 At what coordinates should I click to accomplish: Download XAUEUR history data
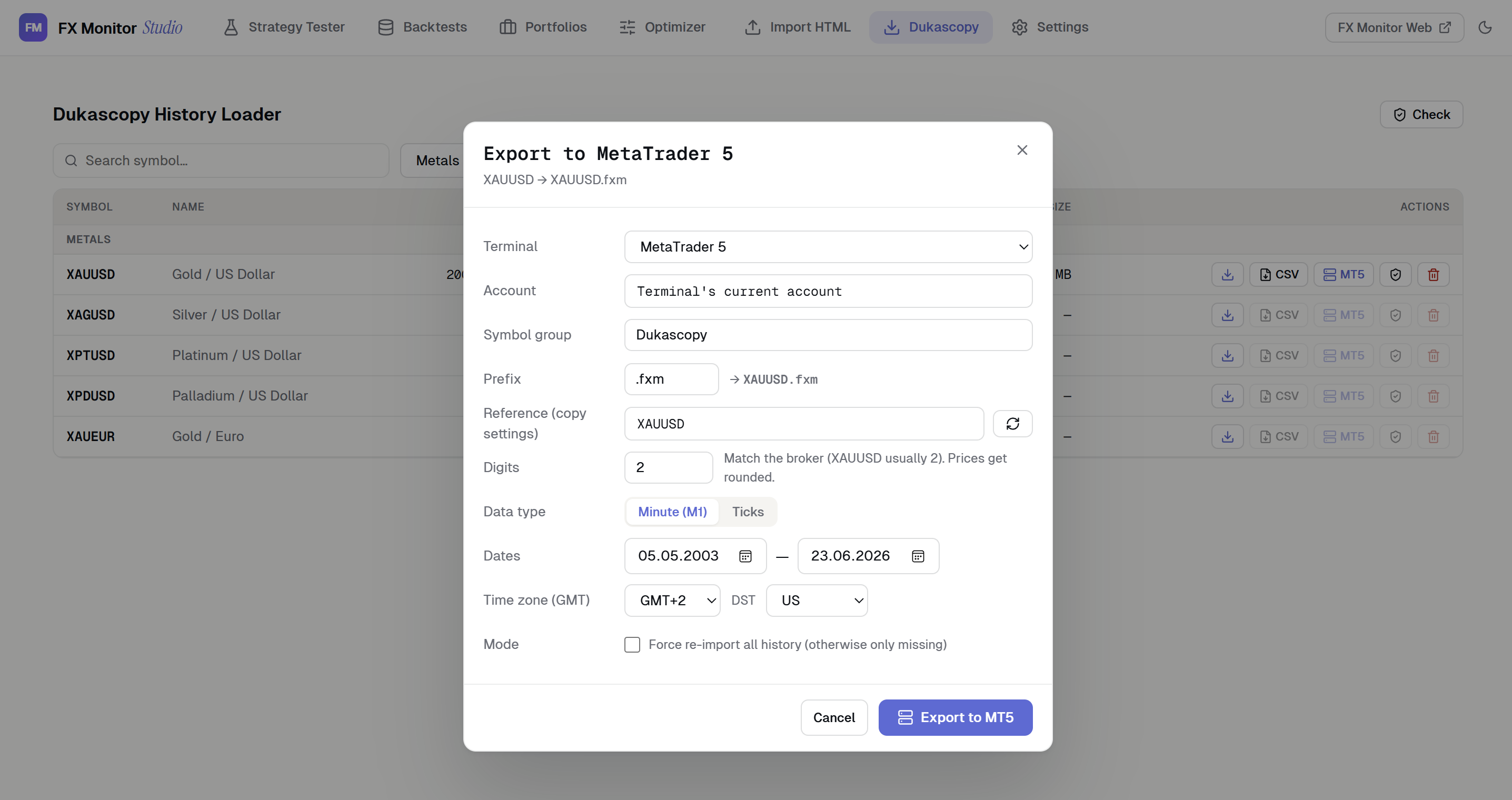point(1227,436)
